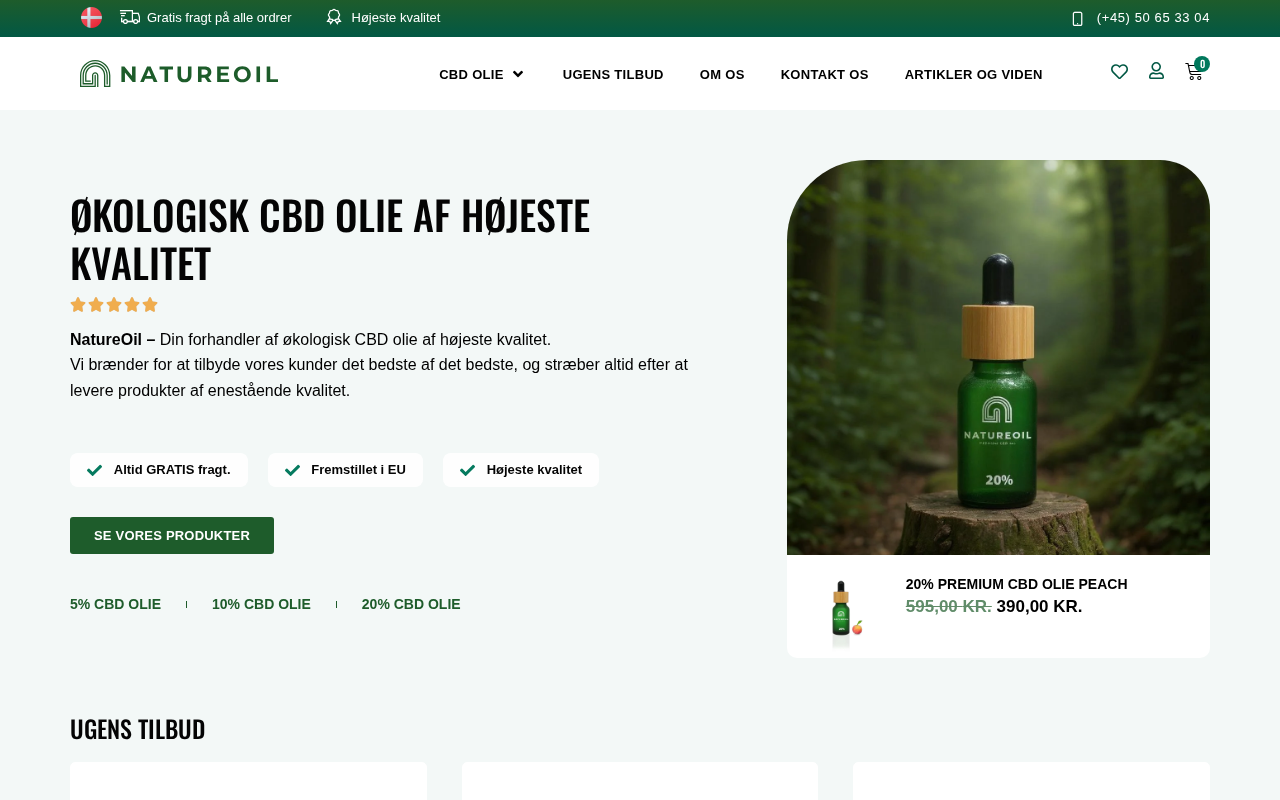The width and height of the screenshot is (1280, 800).
Task: Click Gratis fragt på alle ordrer text
Action: tap(219, 18)
